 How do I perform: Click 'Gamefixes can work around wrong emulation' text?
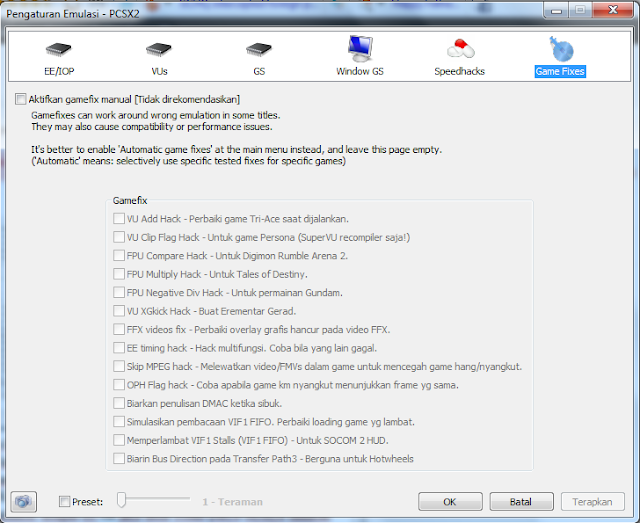pyautogui.click(x=156, y=115)
